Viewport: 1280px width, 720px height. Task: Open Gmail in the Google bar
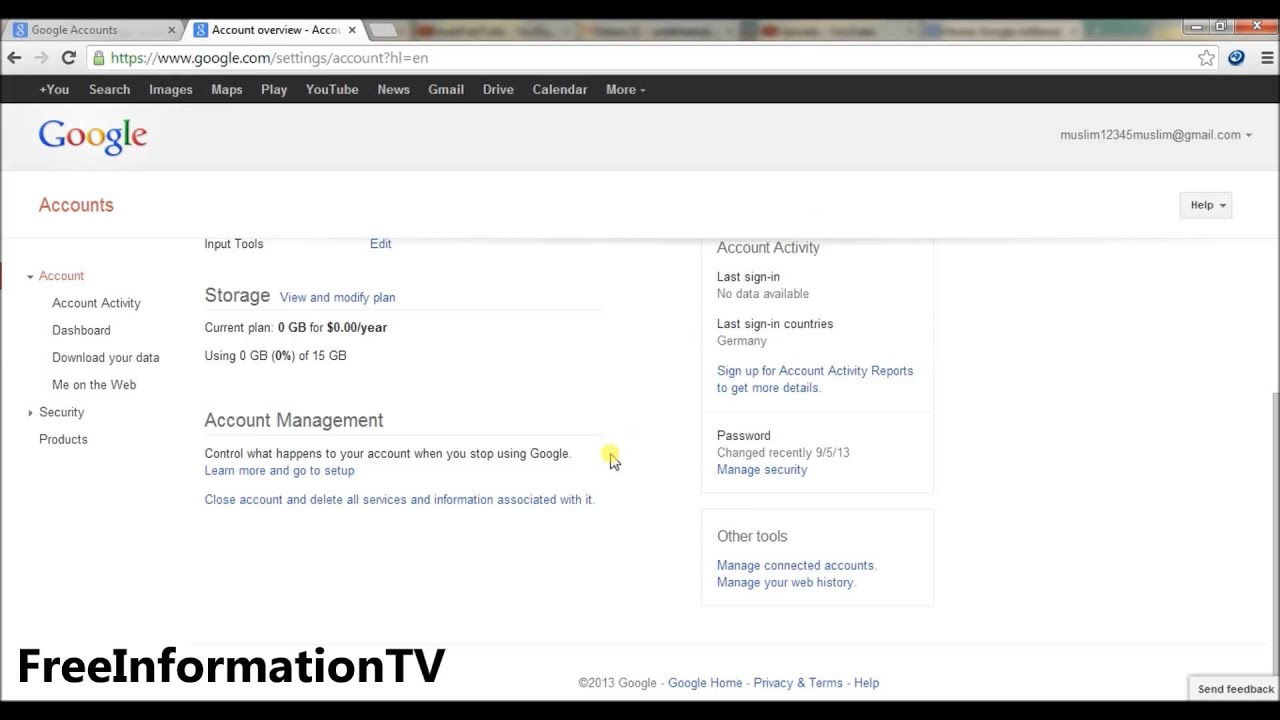(x=446, y=90)
